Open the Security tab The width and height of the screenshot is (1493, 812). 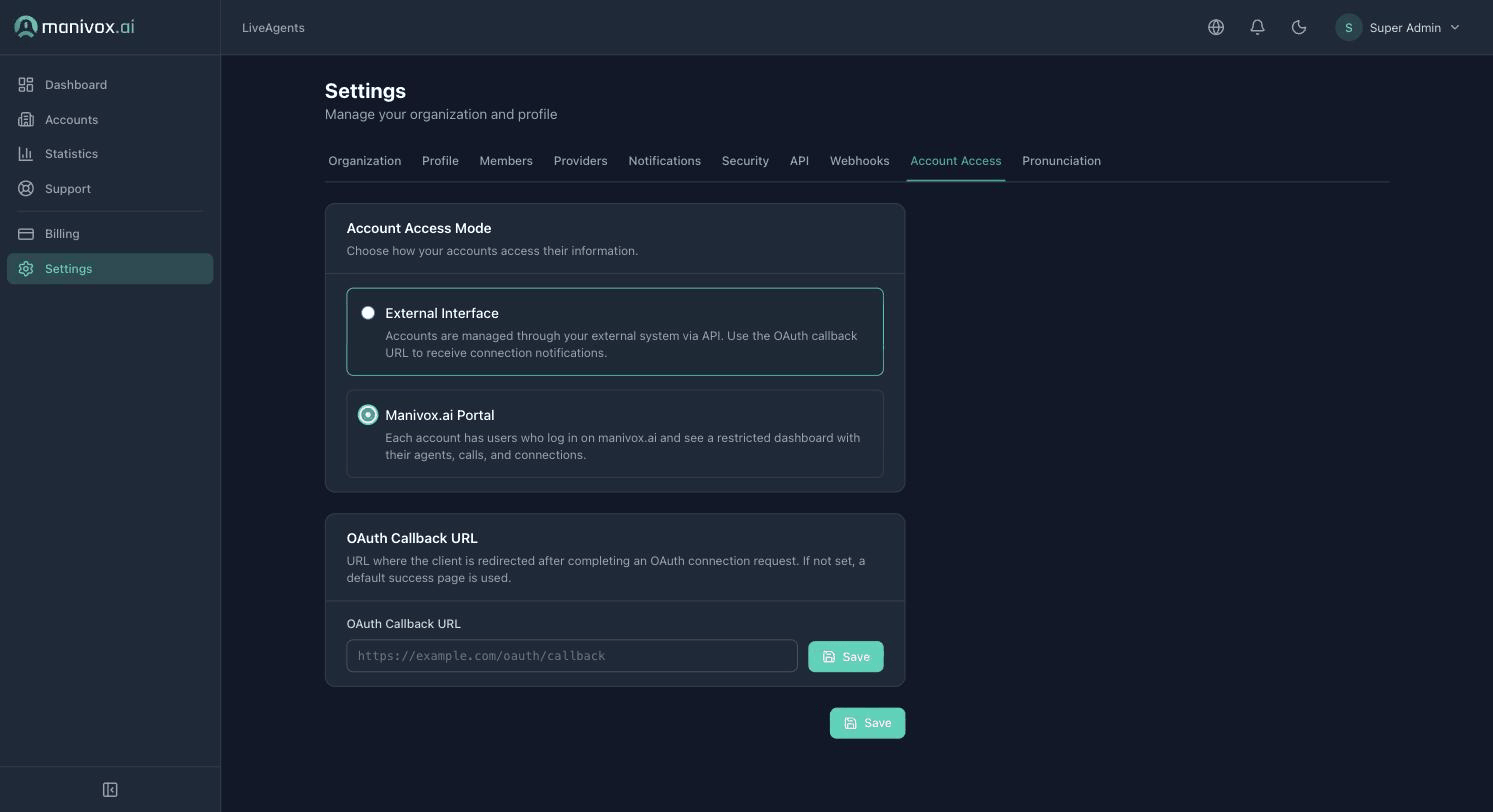click(x=745, y=161)
